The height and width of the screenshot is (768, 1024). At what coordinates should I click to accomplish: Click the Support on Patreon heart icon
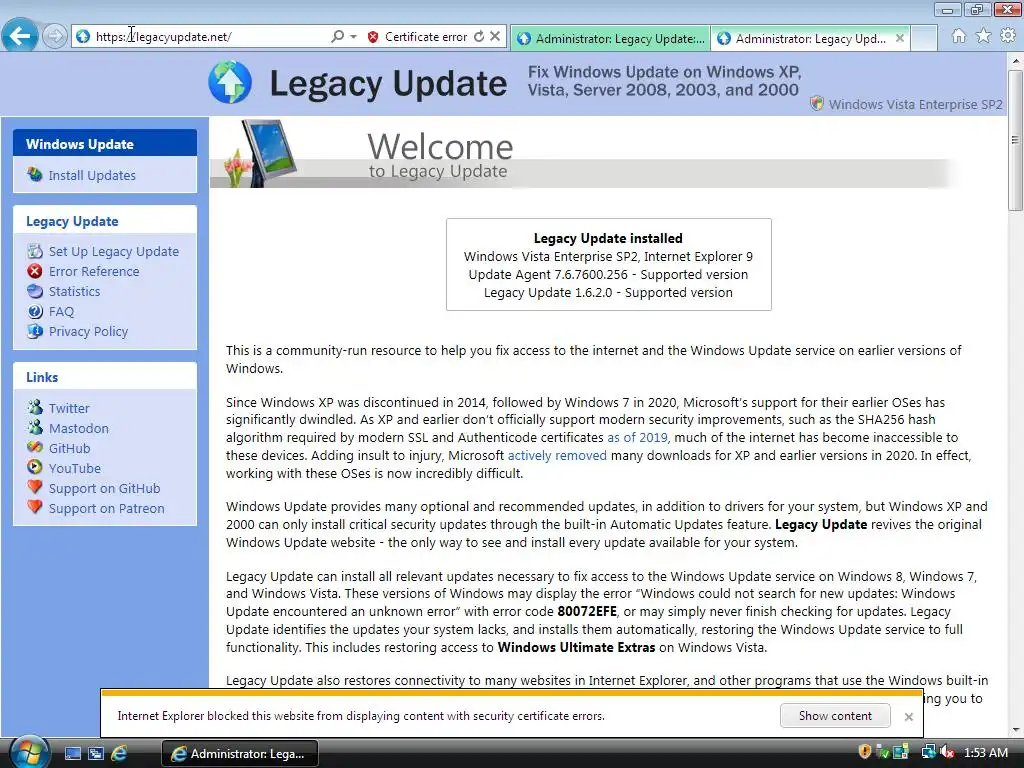pyautogui.click(x=35, y=507)
